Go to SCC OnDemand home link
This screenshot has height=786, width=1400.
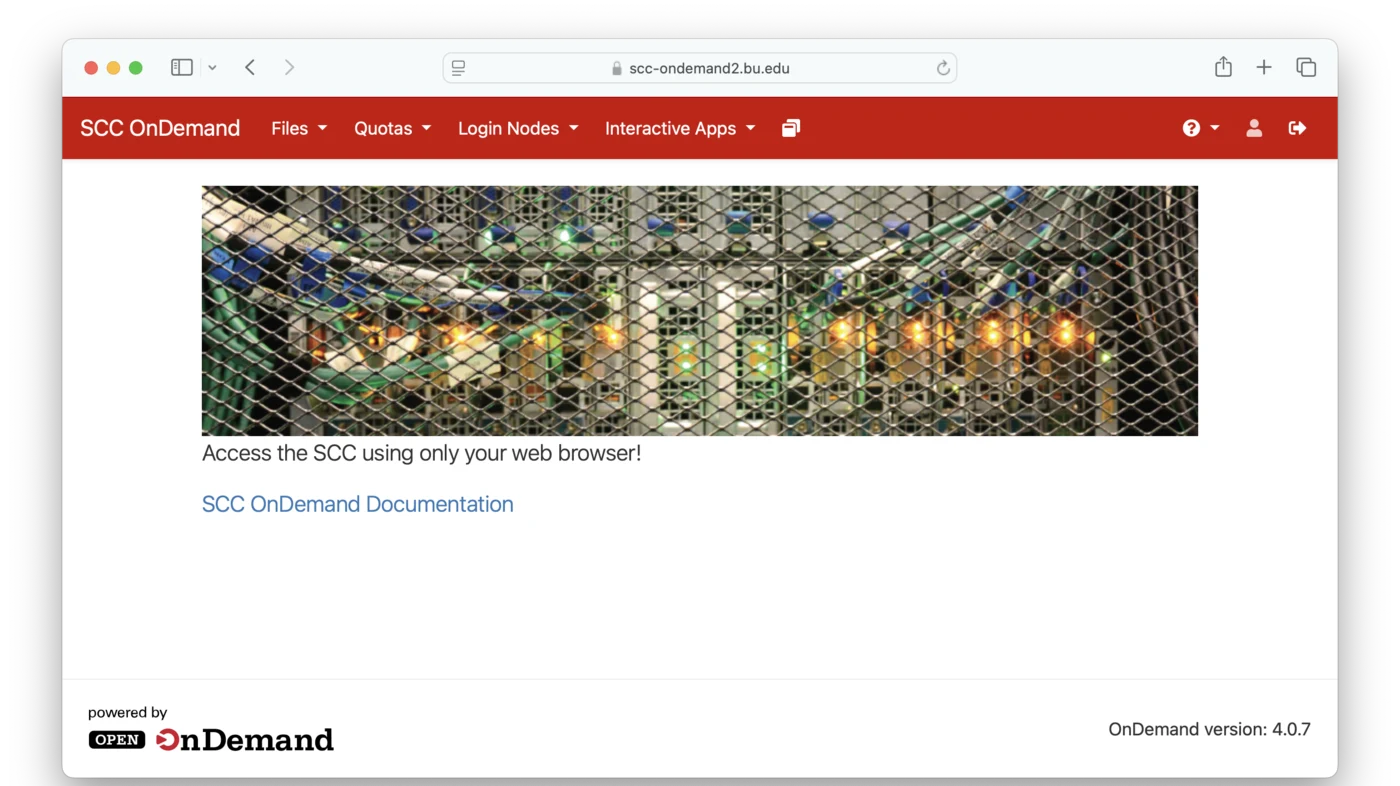160,128
